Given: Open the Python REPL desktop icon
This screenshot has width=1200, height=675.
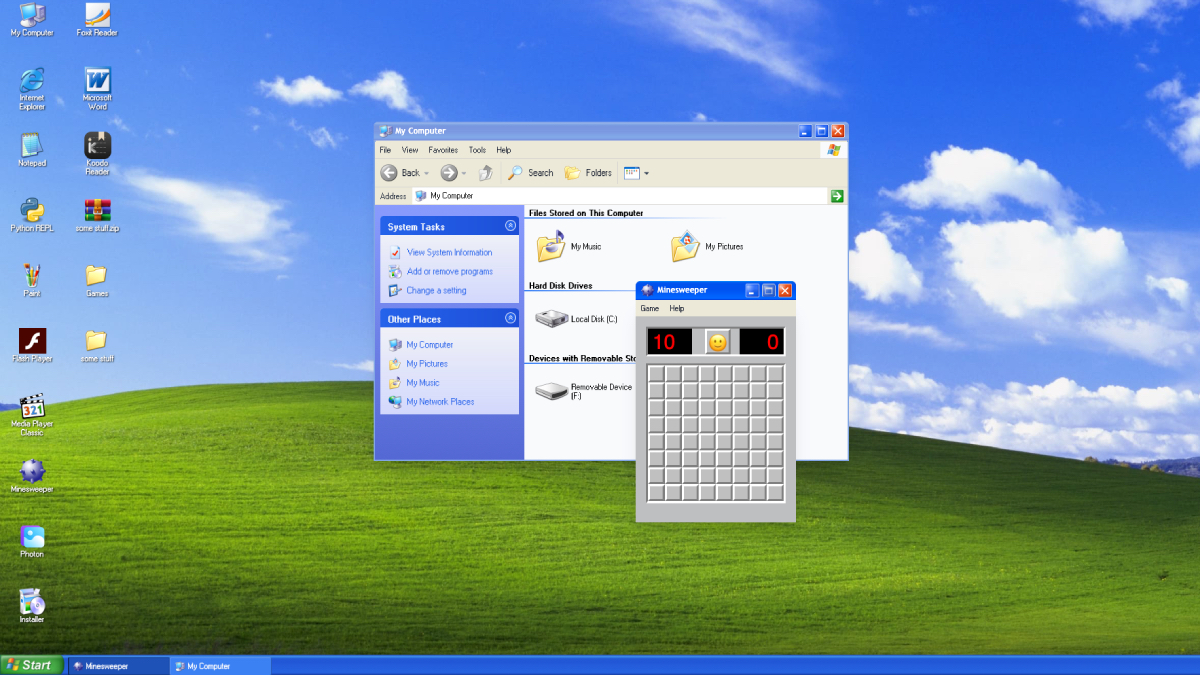Looking at the screenshot, I should 32,210.
